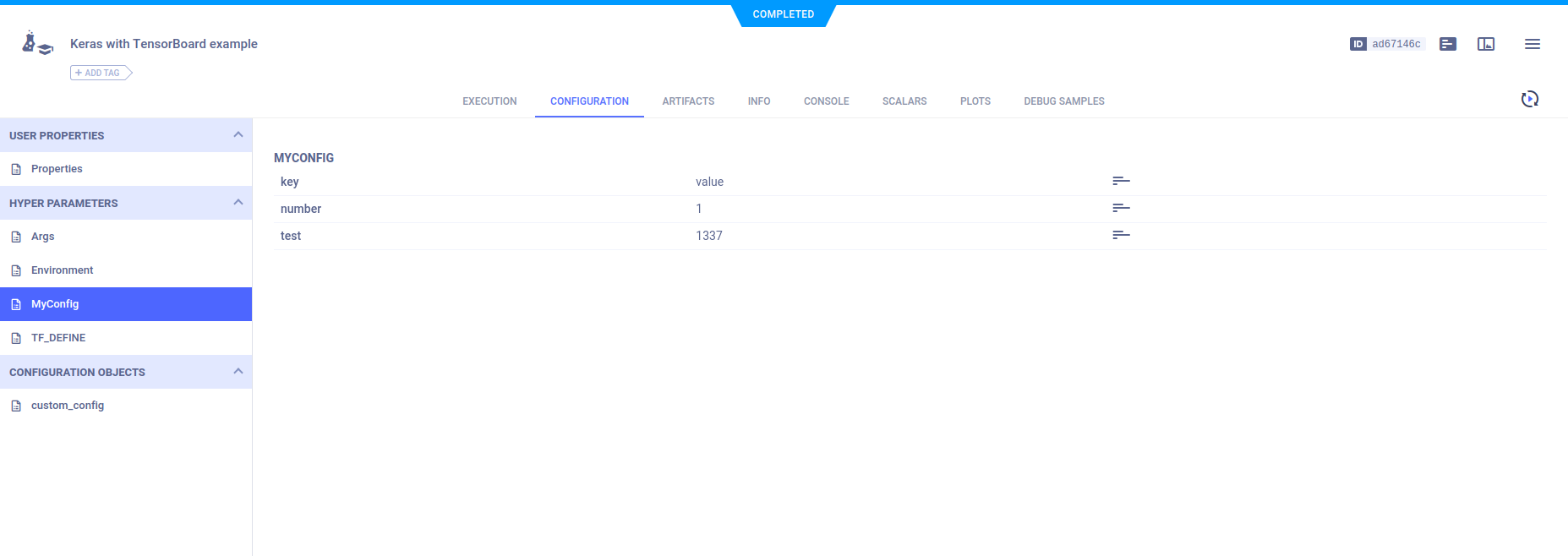Switch to full screen view icon
This screenshot has height=556, width=1568.
tap(1486, 44)
